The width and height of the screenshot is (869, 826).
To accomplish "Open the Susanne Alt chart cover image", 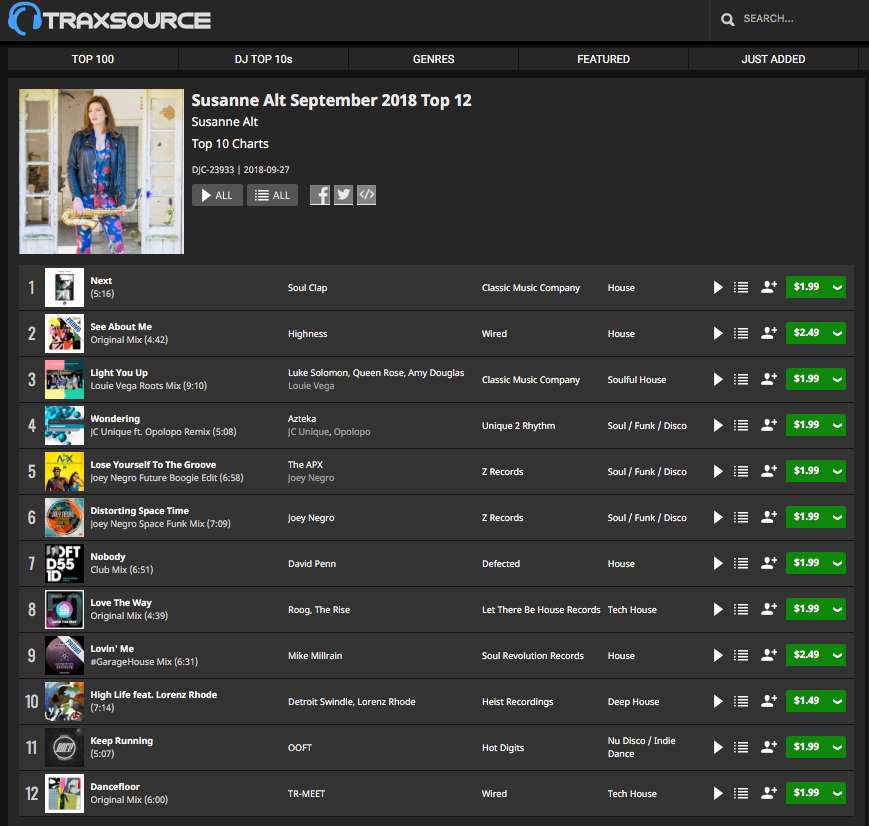I will click(101, 171).
